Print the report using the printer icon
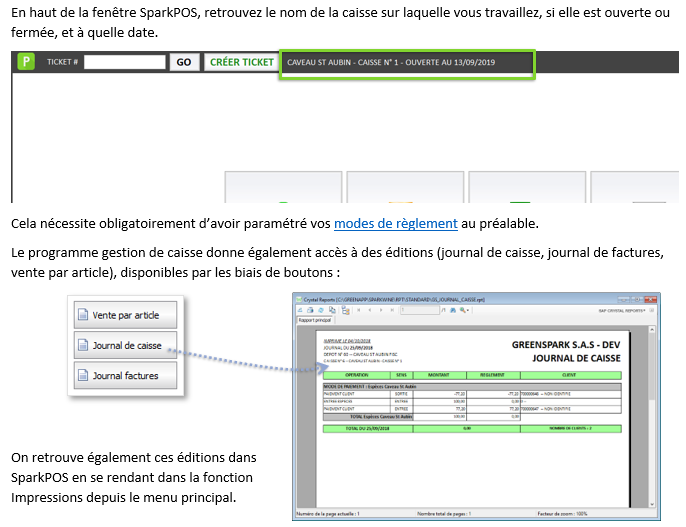The height and width of the screenshot is (527, 686). (311, 311)
